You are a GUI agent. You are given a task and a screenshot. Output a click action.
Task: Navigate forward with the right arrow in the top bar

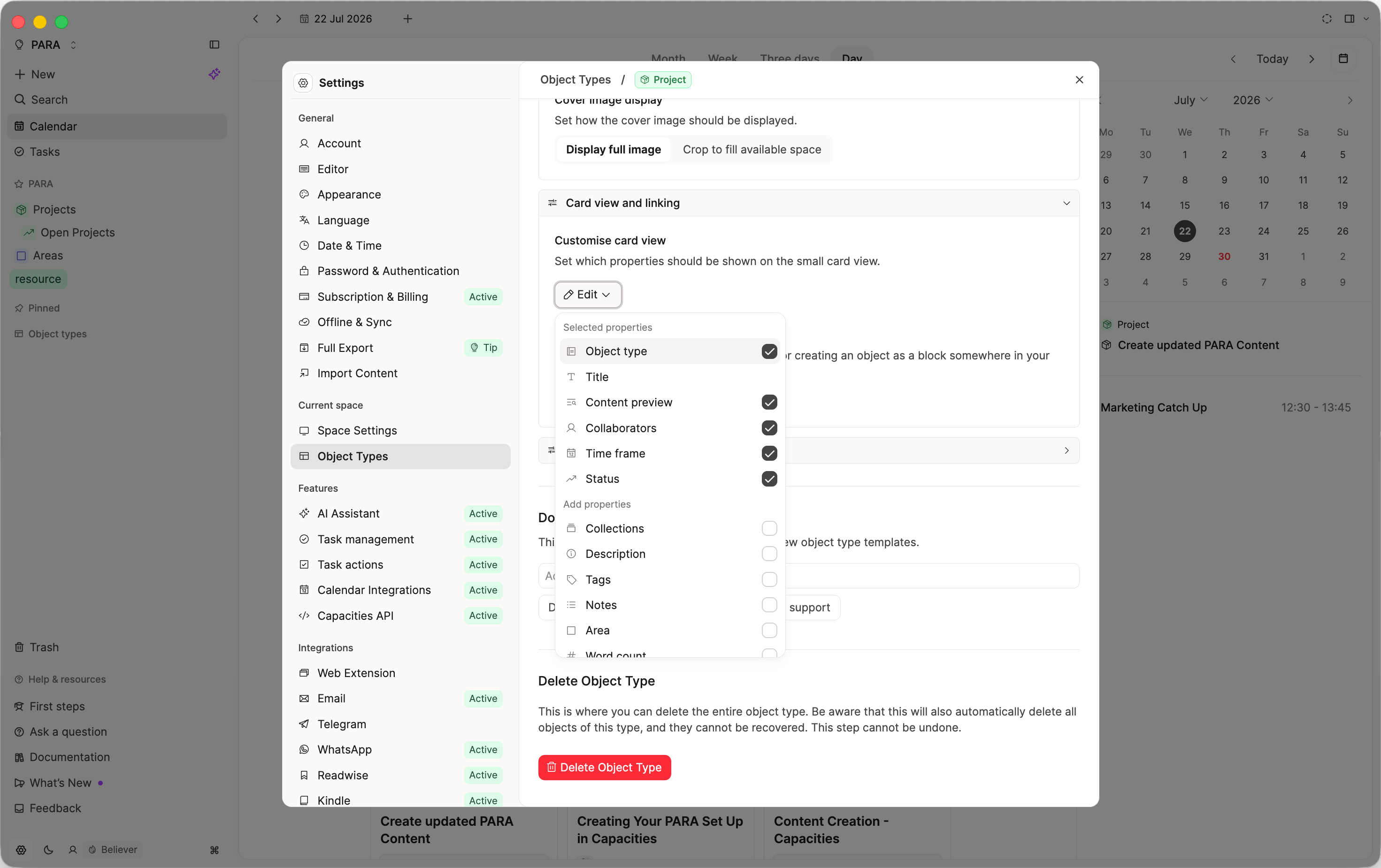click(278, 19)
